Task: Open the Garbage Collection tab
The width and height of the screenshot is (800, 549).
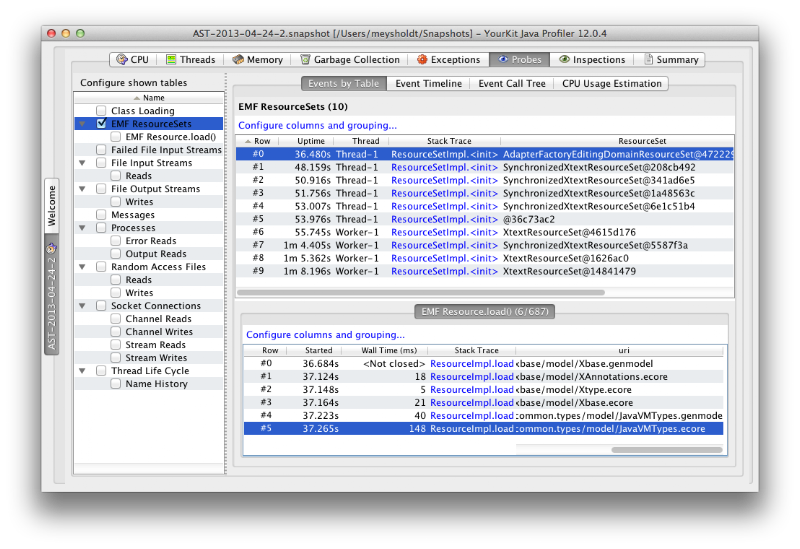Action: click(350, 60)
